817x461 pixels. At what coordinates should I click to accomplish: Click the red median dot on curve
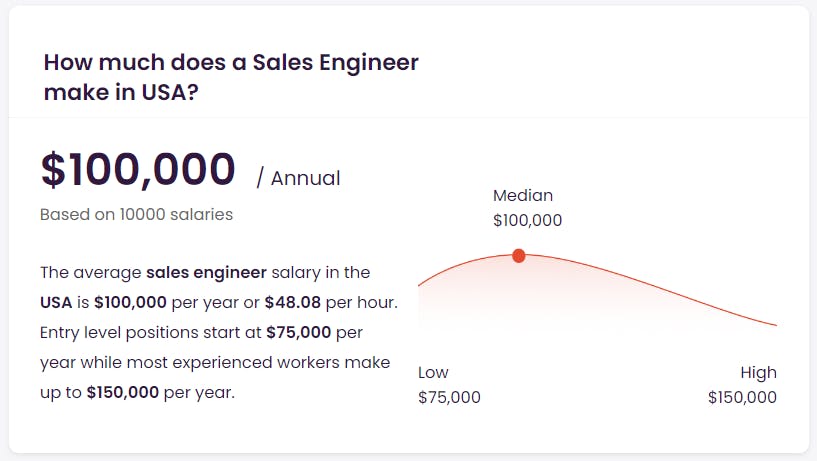pyautogui.click(x=518, y=256)
